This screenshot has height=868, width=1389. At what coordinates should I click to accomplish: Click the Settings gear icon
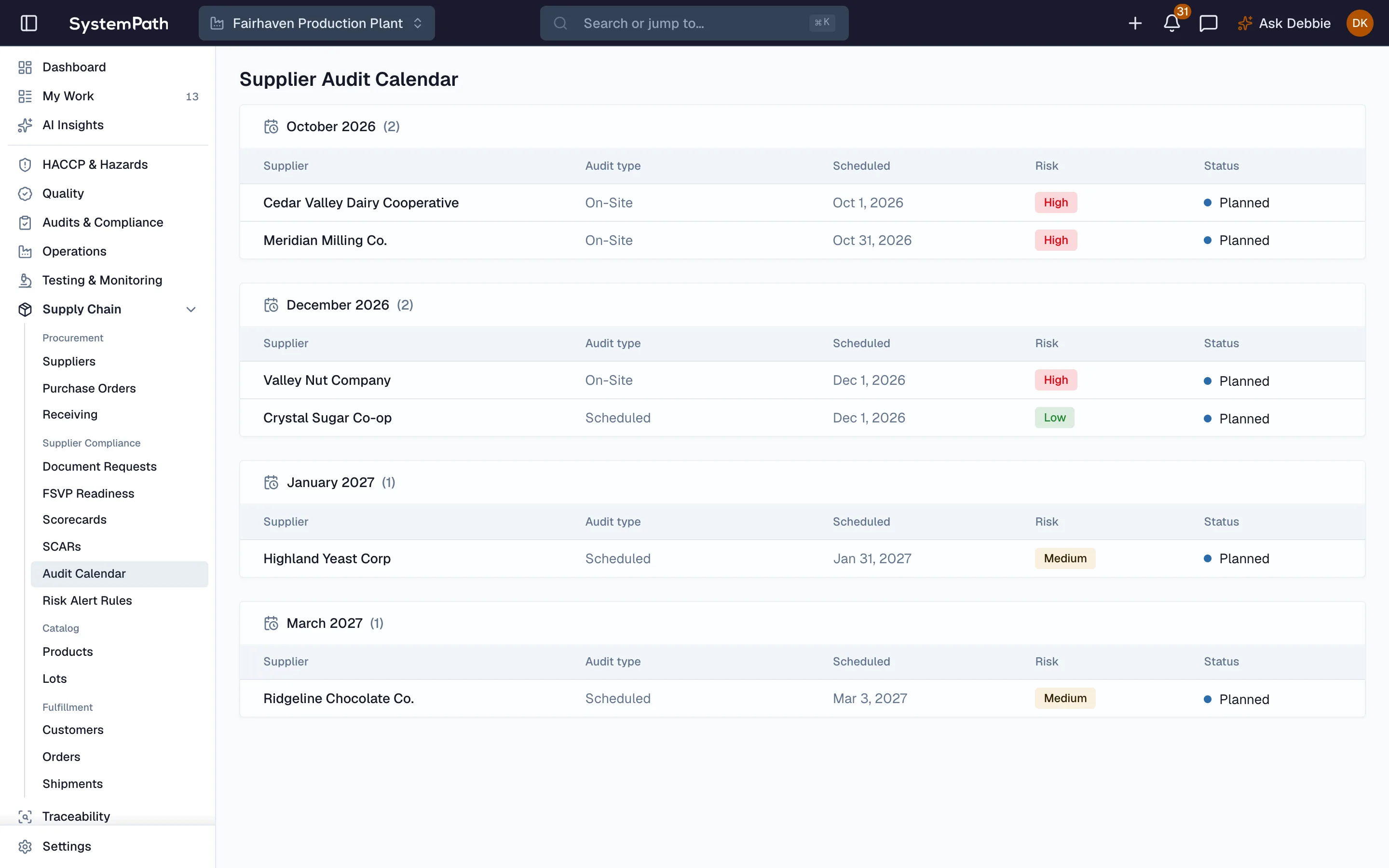pyautogui.click(x=25, y=846)
